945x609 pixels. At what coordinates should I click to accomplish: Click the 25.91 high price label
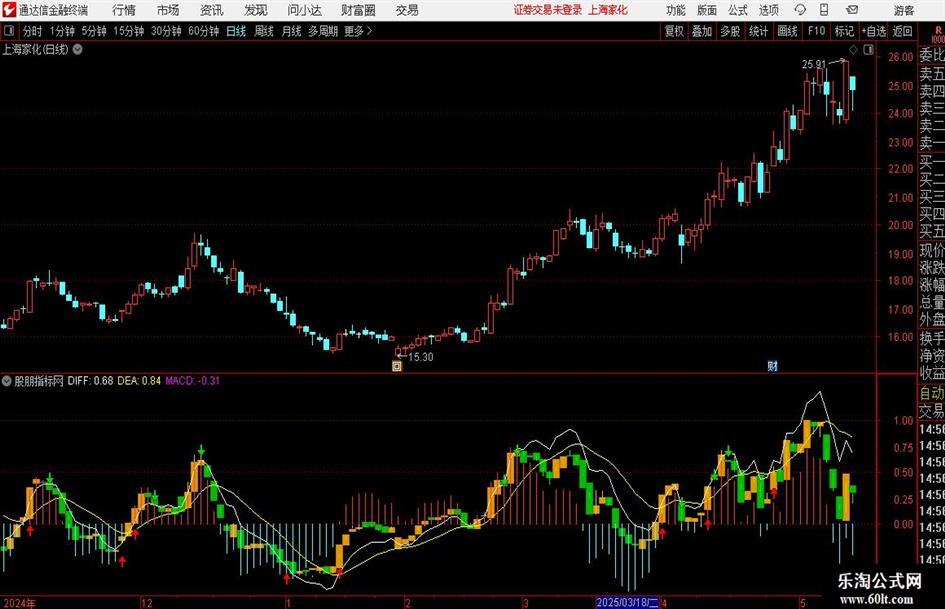click(x=814, y=64)
